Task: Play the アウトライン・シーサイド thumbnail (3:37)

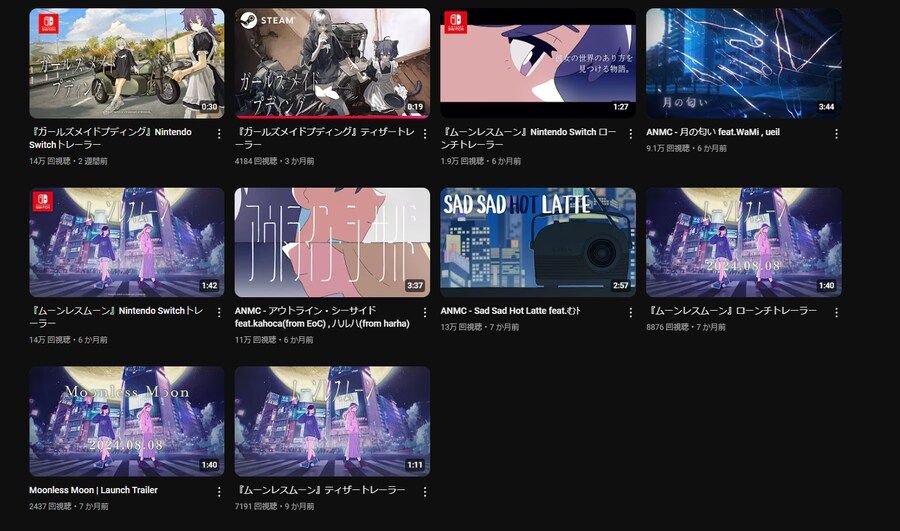Action: [332, 242]
